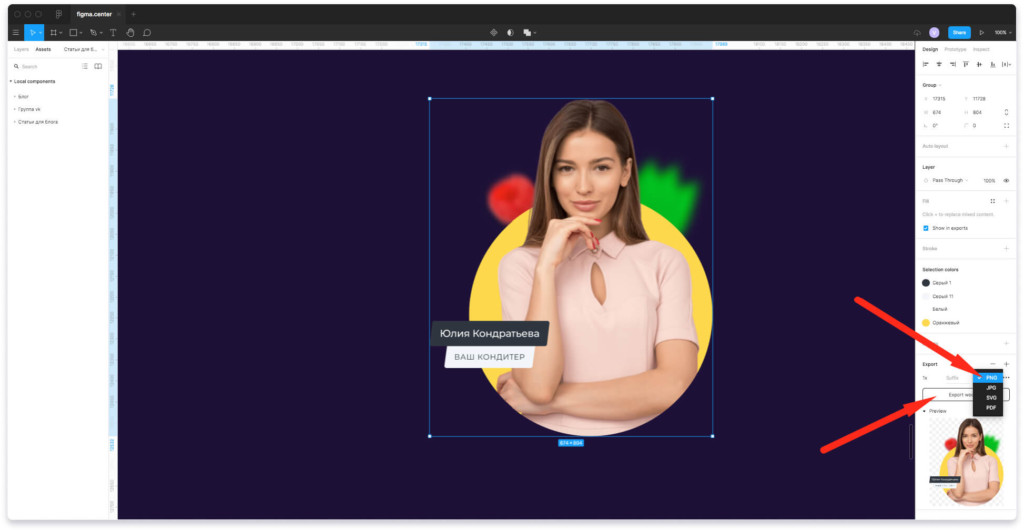The height and width of the screenshot is (531, 1024).
Task: Open the main hamburger menu
Action: (x=15, y=32)
